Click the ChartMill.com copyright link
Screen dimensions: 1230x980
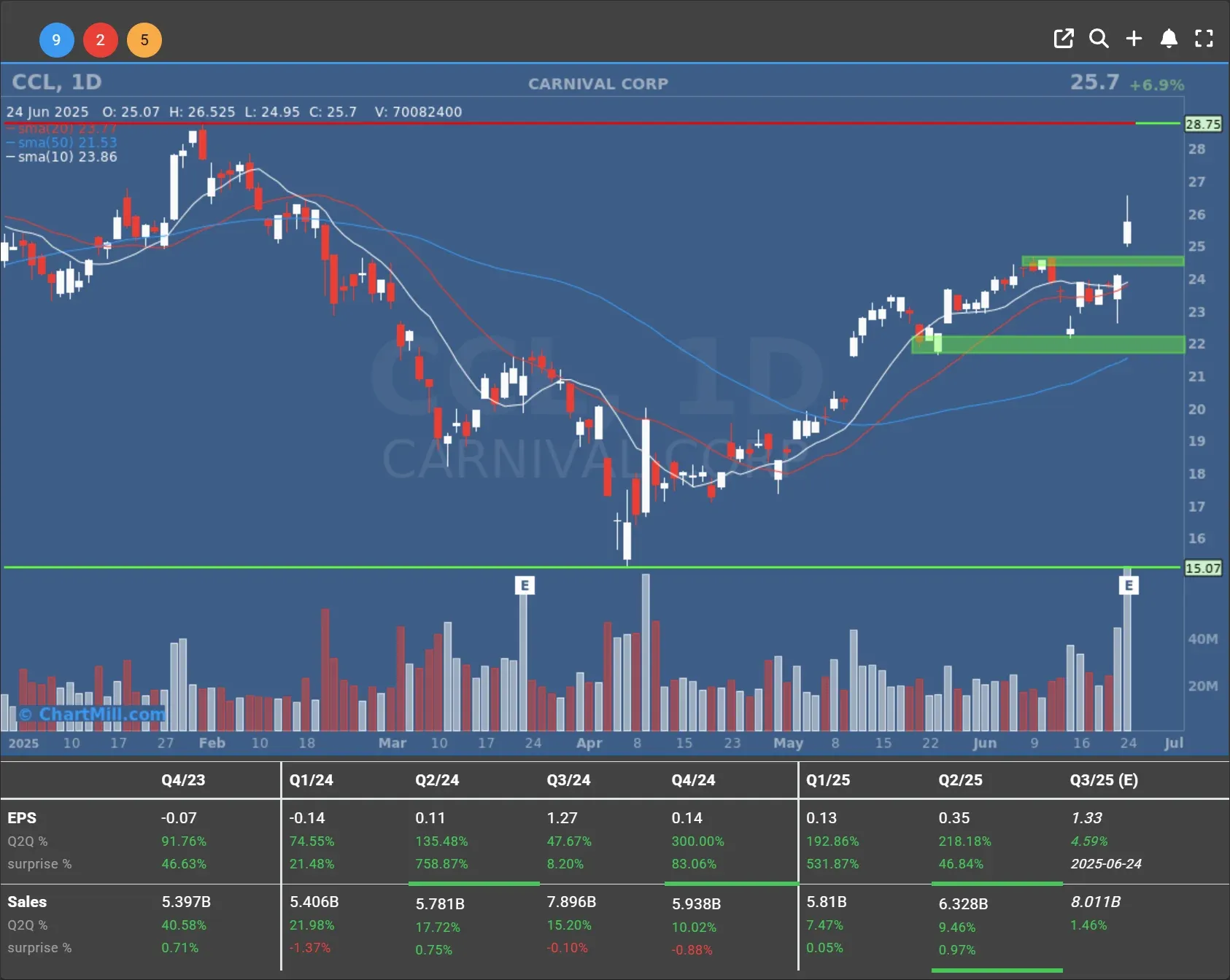pos(92,714)
